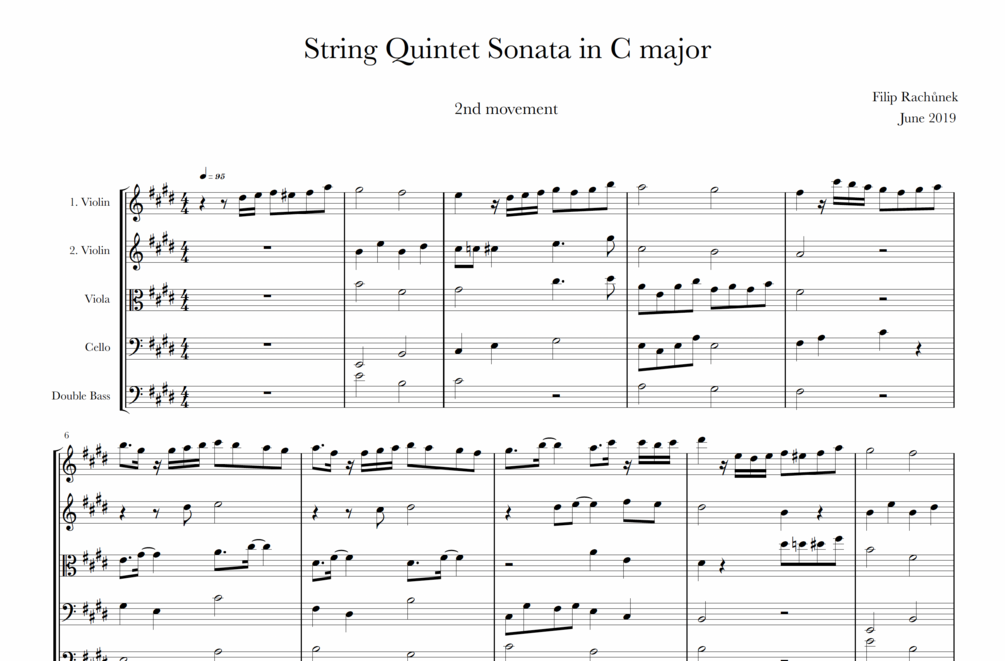Click the 1. Violin instrument label
Viewport: 1005px width, 661px height.
coord(89,202)
